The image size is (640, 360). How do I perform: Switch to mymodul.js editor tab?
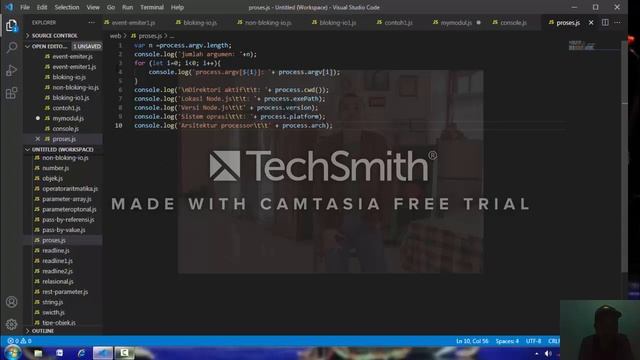[456, 23]
